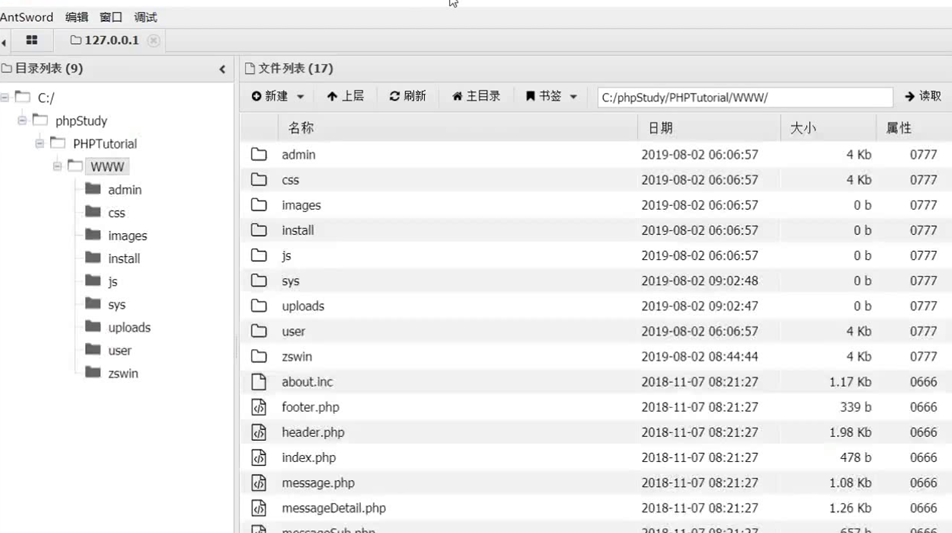Open the AntSword menu
This screenshot has width=952, height=533.
pyautogui.click(x=27, y=17)
